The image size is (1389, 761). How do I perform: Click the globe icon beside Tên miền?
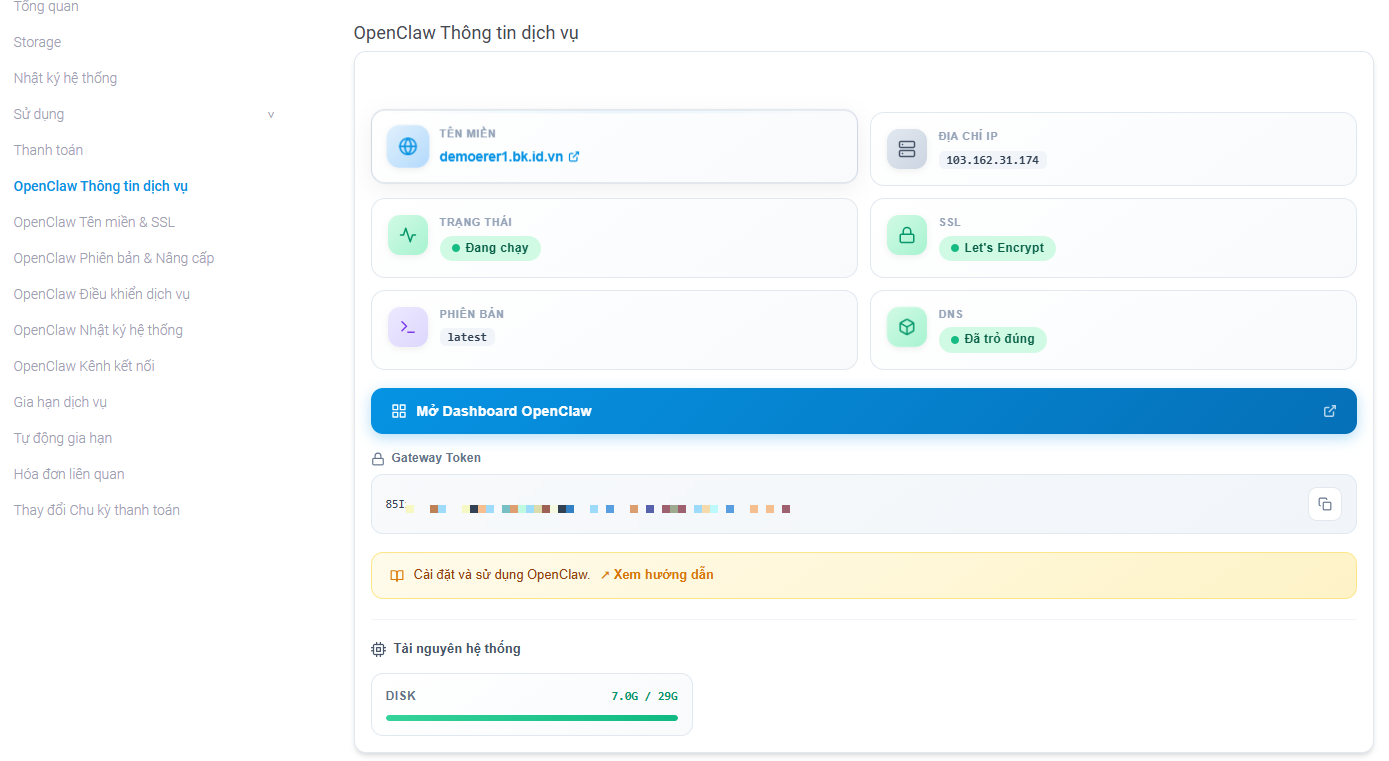tap(408, 147)
